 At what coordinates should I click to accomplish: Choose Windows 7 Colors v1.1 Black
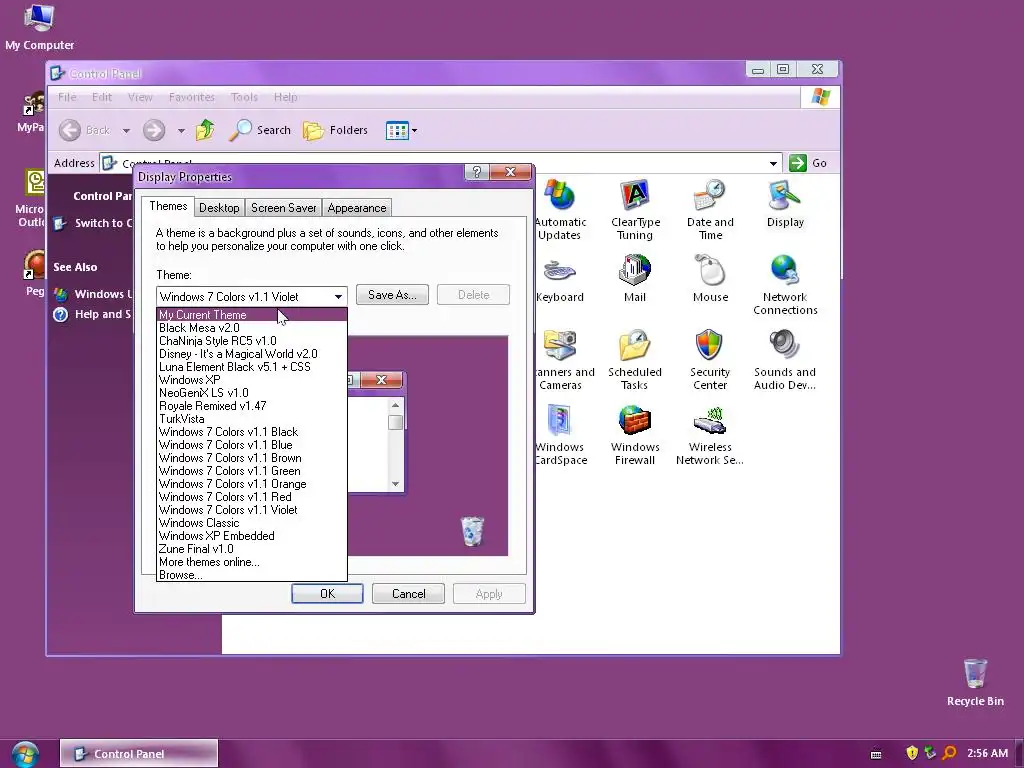(x=251, y=432)
